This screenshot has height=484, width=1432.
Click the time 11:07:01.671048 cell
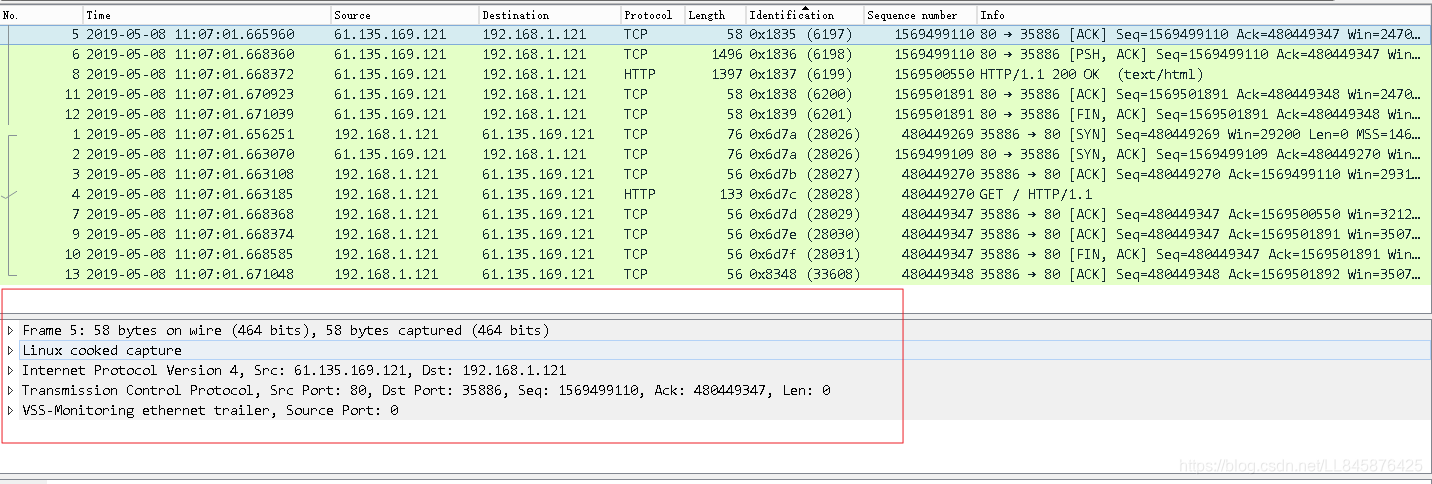coord(190,274)
